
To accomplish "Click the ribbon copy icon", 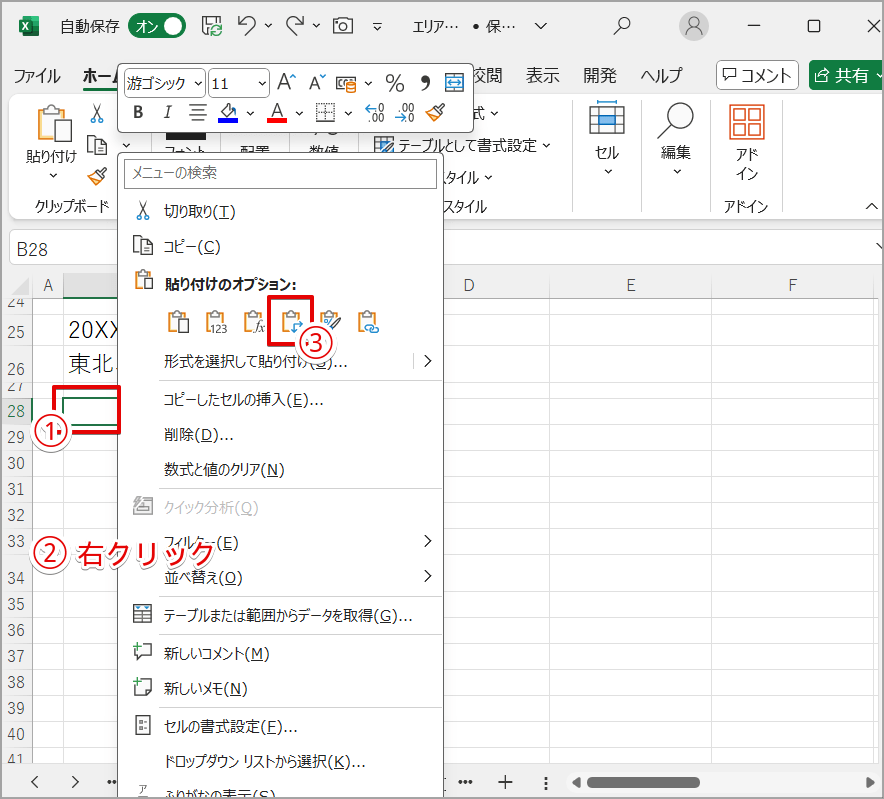I will tap(97, 145).
